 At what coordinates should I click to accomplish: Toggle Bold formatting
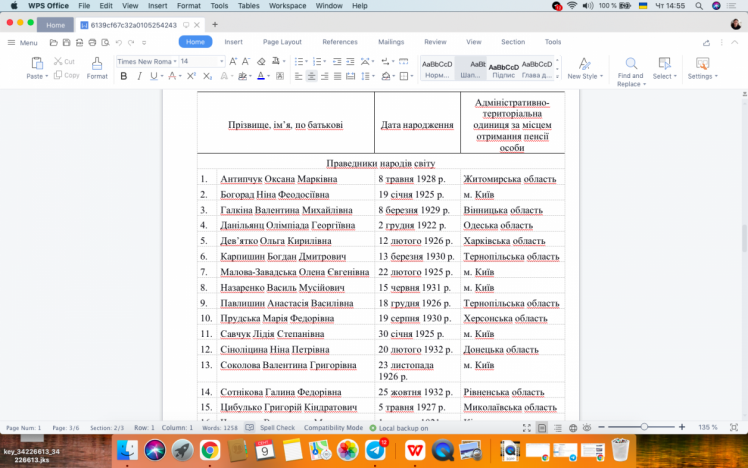124,76
